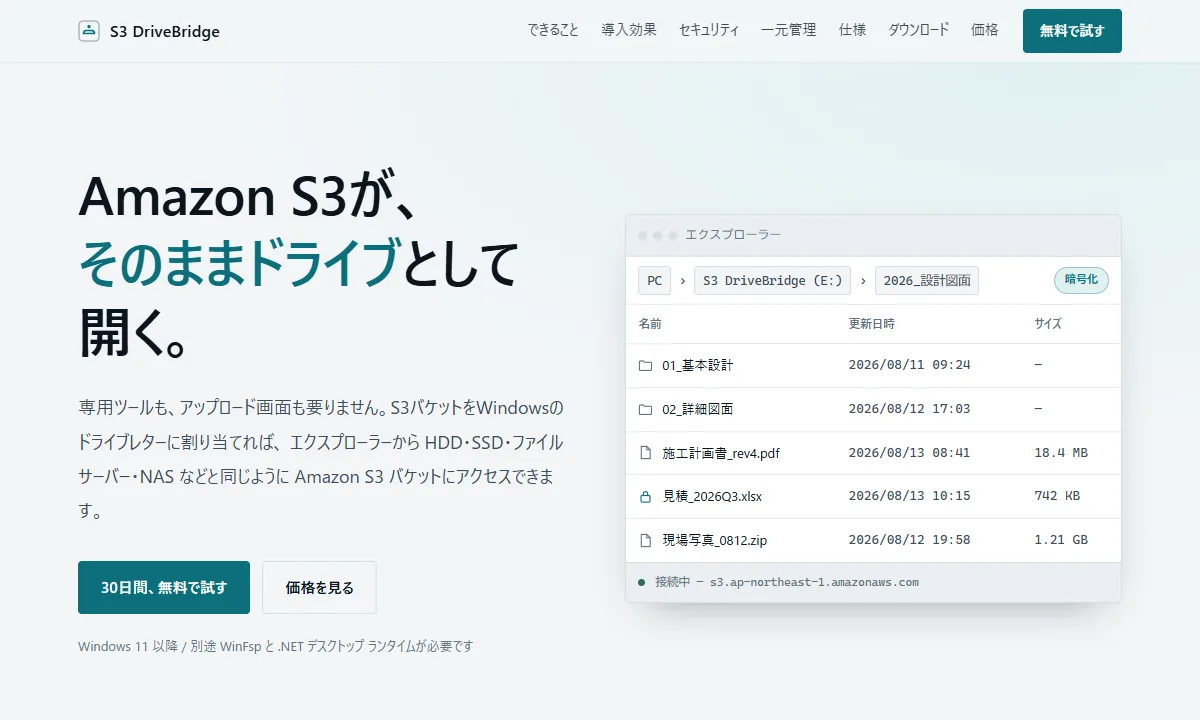Click the S3 DriveBridge logo icon

89,31
